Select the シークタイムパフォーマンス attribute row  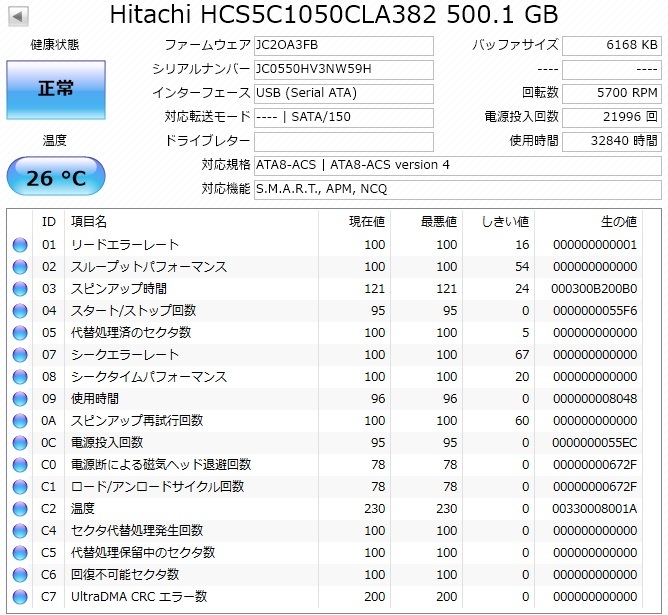point(327,377)
